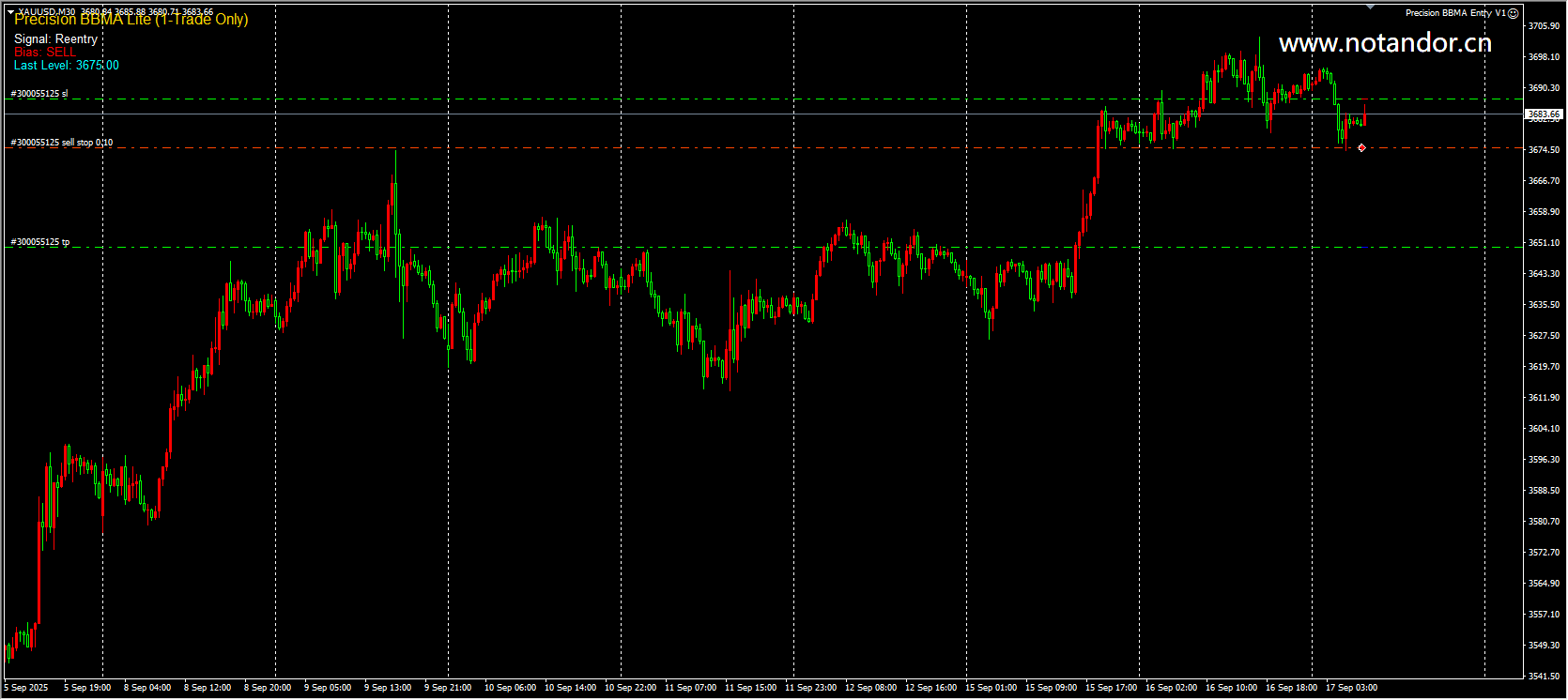Click the 11 Sep 15:00 time axis label

750,688
